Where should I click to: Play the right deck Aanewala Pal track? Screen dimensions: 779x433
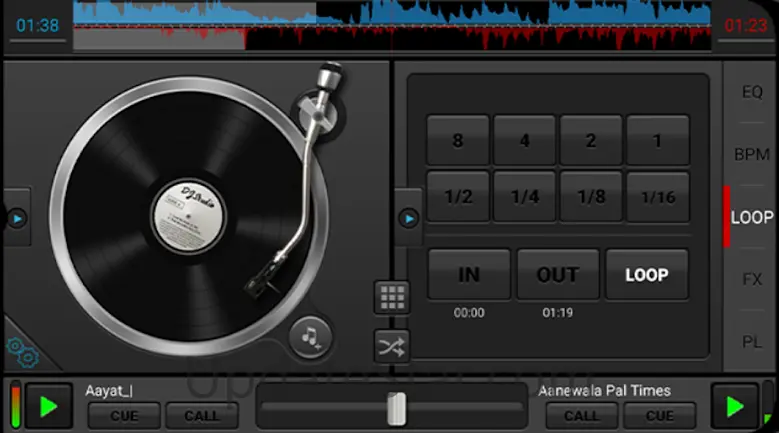coord(734,406)
